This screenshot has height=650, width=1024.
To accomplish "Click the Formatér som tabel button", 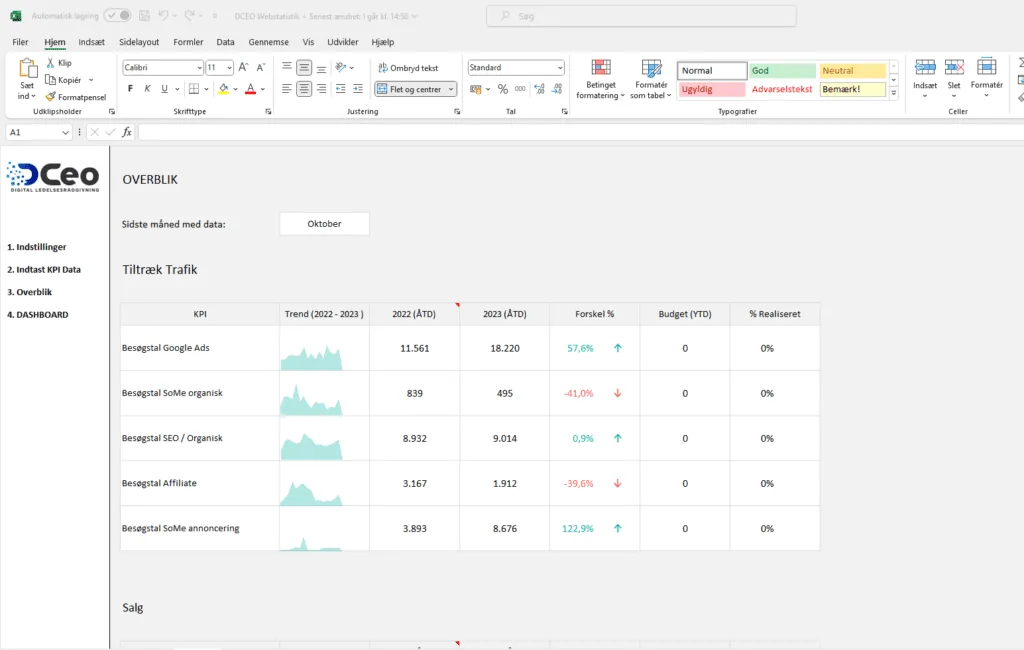I will coord(651,79).
